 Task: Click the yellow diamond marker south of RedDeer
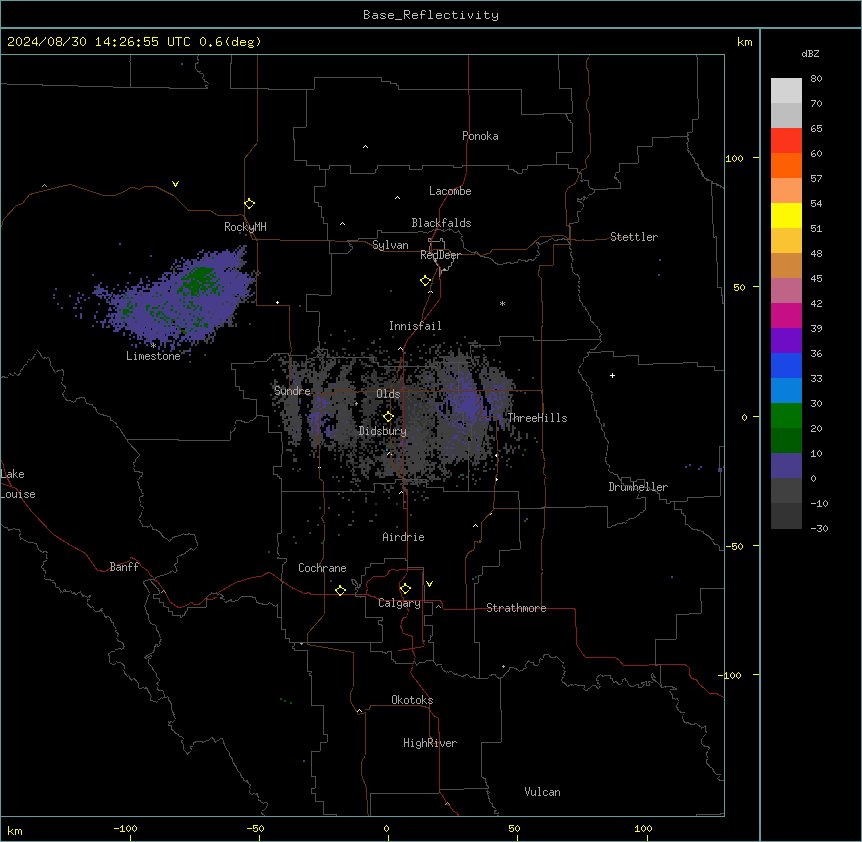click(x=425, y=281)
